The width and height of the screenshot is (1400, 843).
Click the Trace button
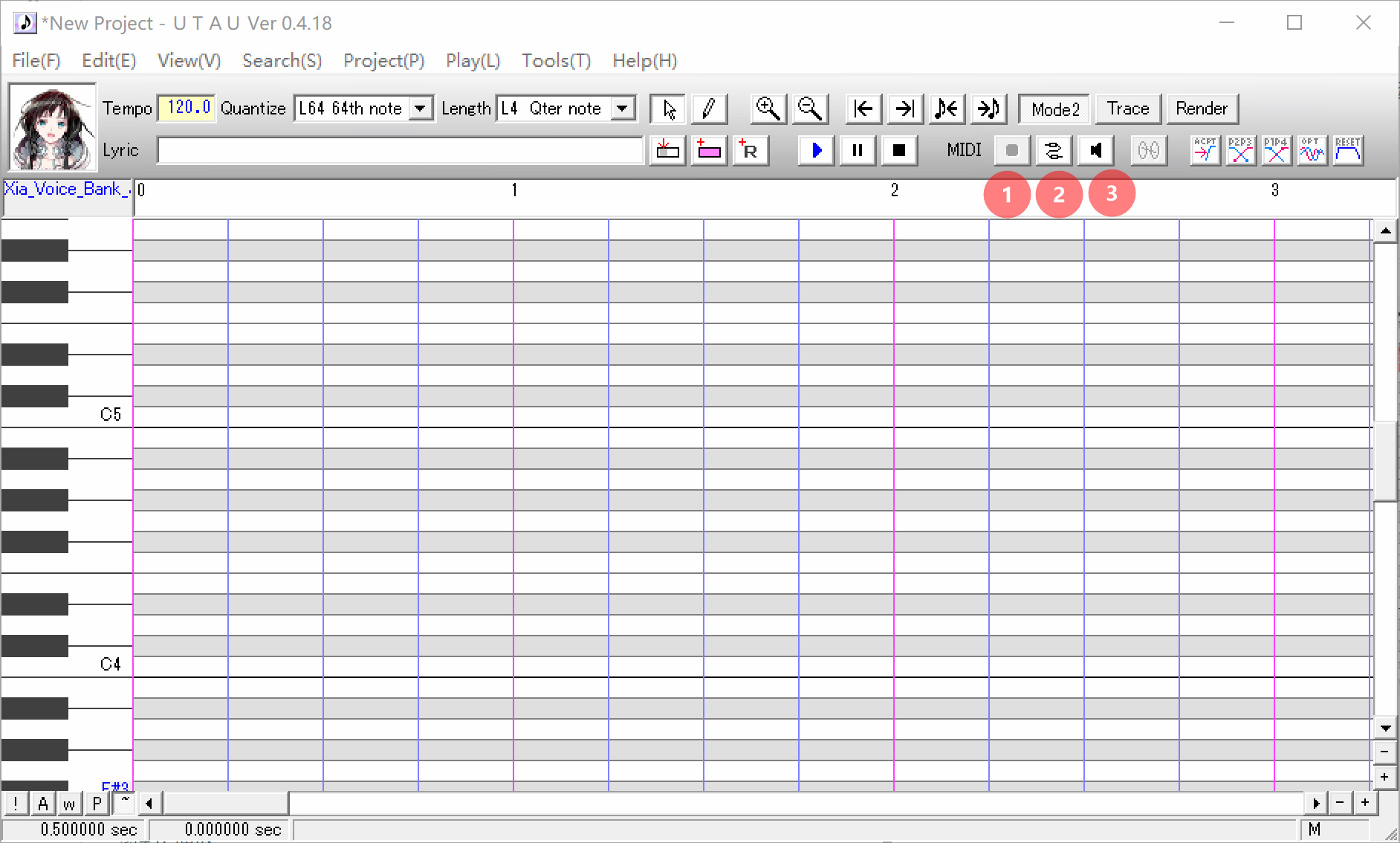(1128, 109)
